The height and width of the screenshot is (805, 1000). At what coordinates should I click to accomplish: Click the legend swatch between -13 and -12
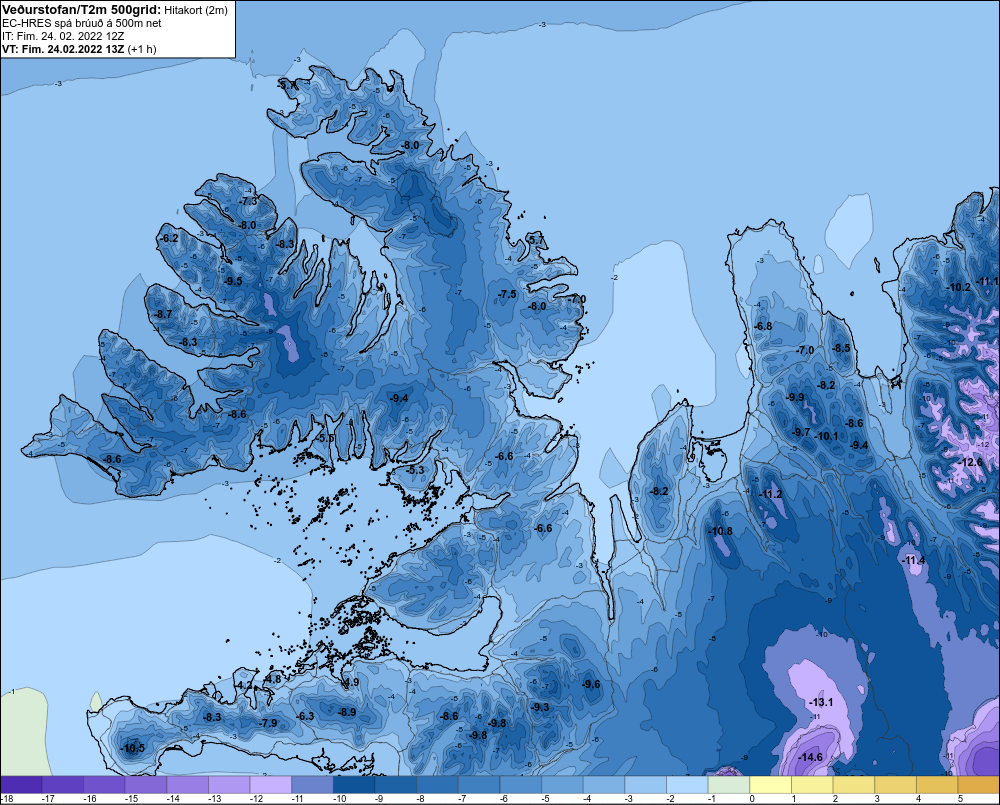coord(229,785)
